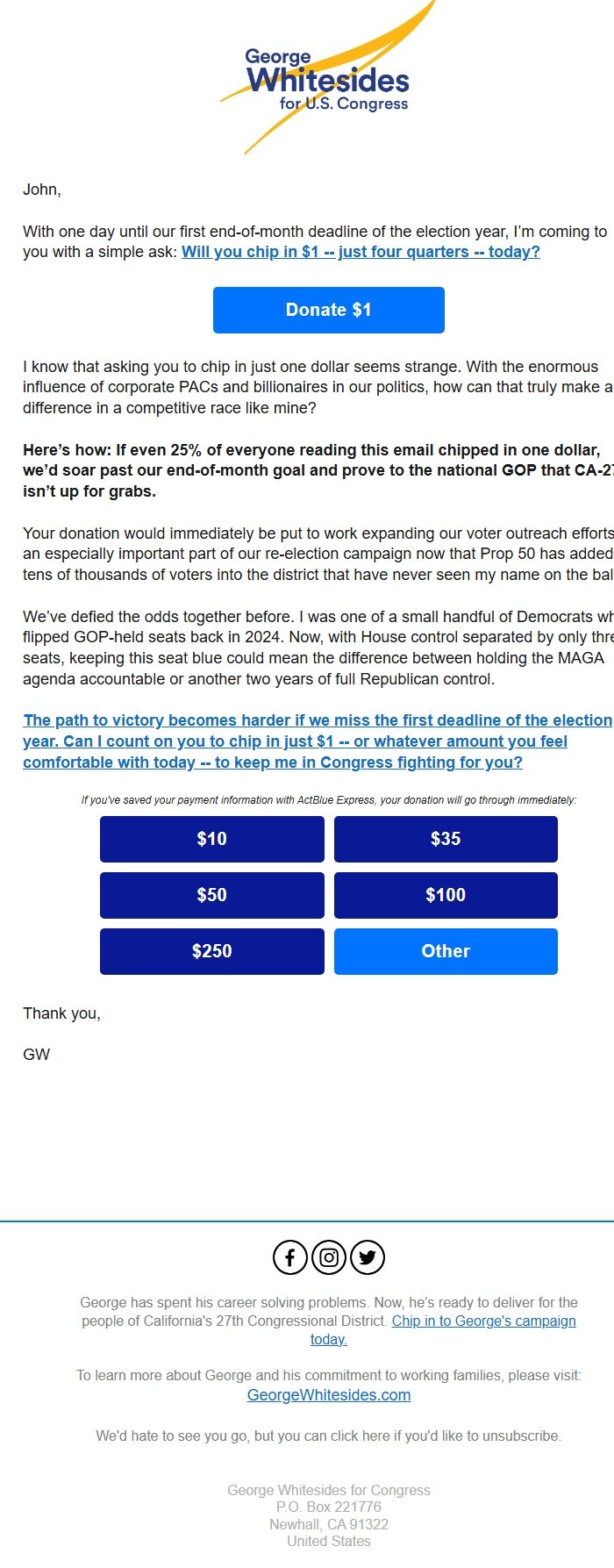Select the $250 donation button
Image resolution: width=614 pixels, height=1568 pixels.
click(211, 951)
